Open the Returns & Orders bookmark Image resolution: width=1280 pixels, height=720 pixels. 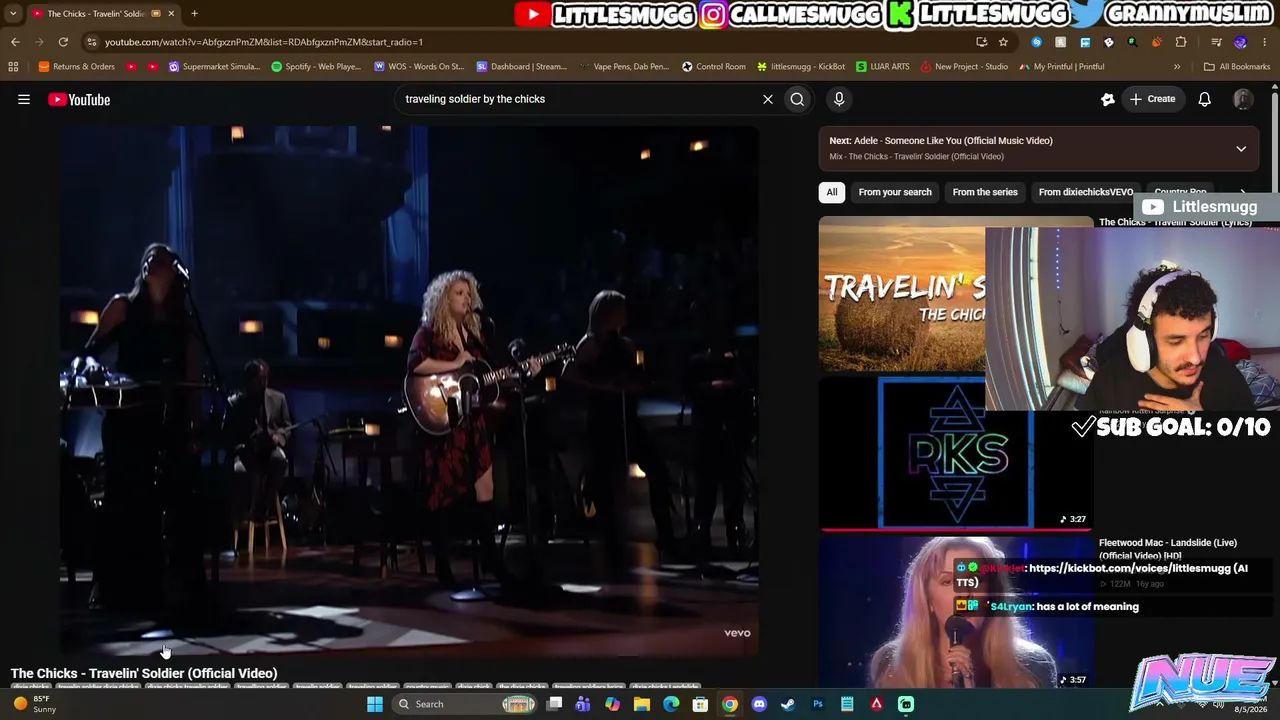click(x=77, y=67)
